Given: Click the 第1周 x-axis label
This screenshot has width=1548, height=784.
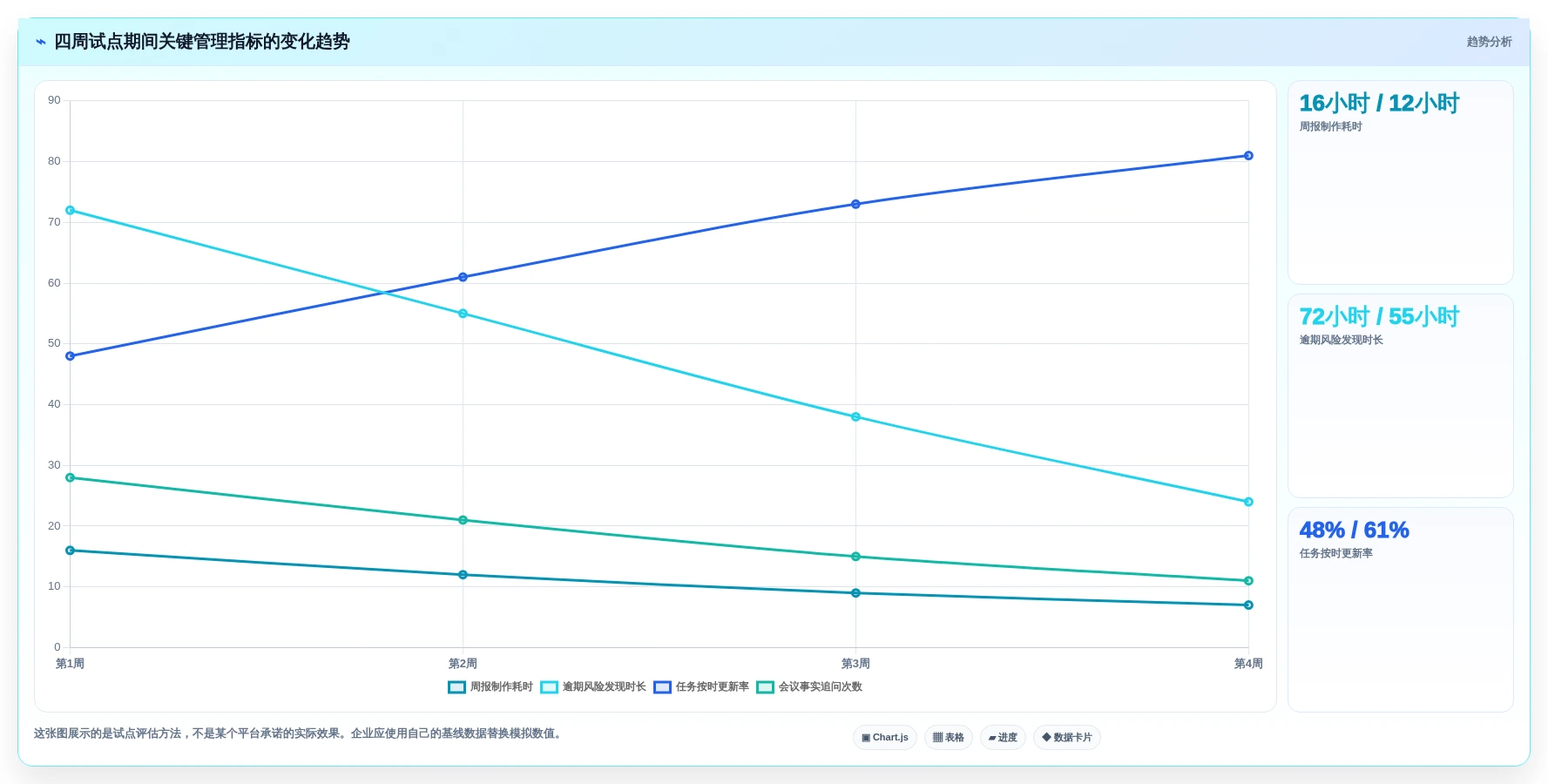Looking at the screenshot, I should 71,664.
